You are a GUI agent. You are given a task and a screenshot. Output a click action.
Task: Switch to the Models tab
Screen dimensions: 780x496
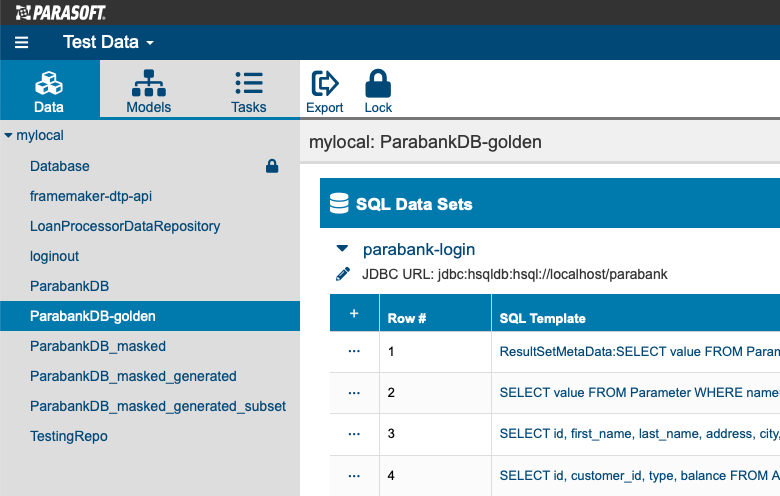[148, 90]
